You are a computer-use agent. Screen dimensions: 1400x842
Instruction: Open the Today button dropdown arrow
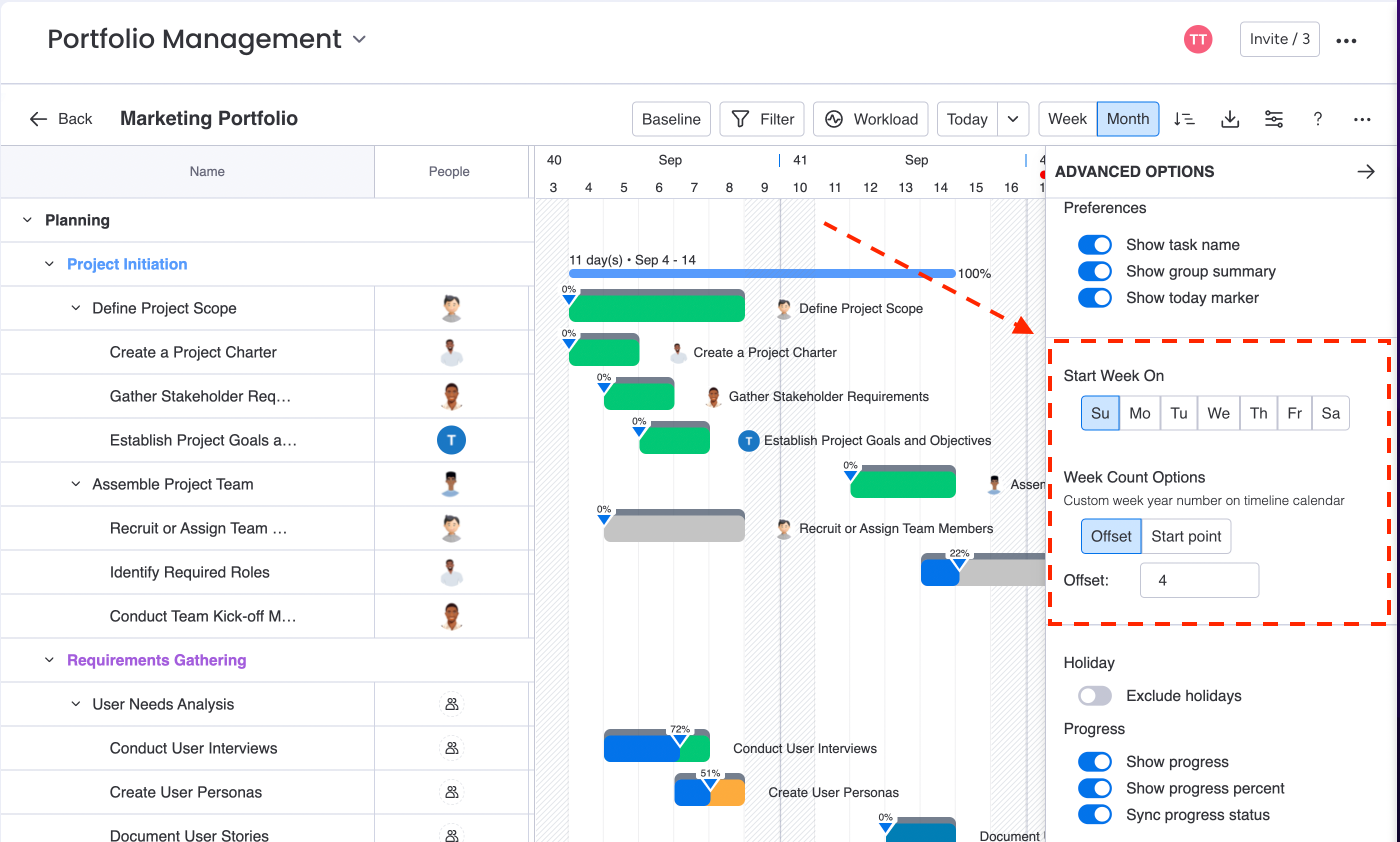pyautogui.click(x=1013, y=119)
